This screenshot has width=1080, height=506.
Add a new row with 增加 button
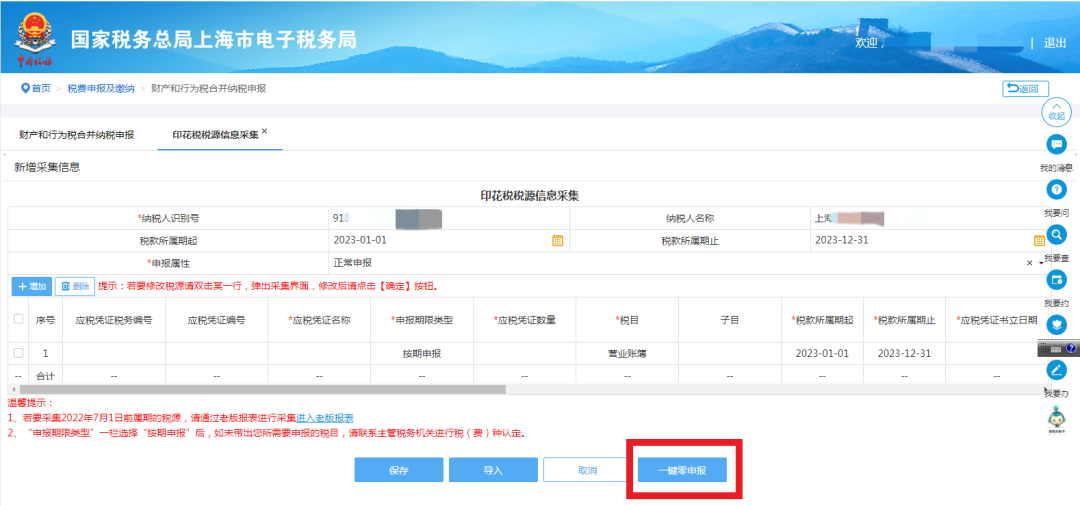[x=32, y=286]
